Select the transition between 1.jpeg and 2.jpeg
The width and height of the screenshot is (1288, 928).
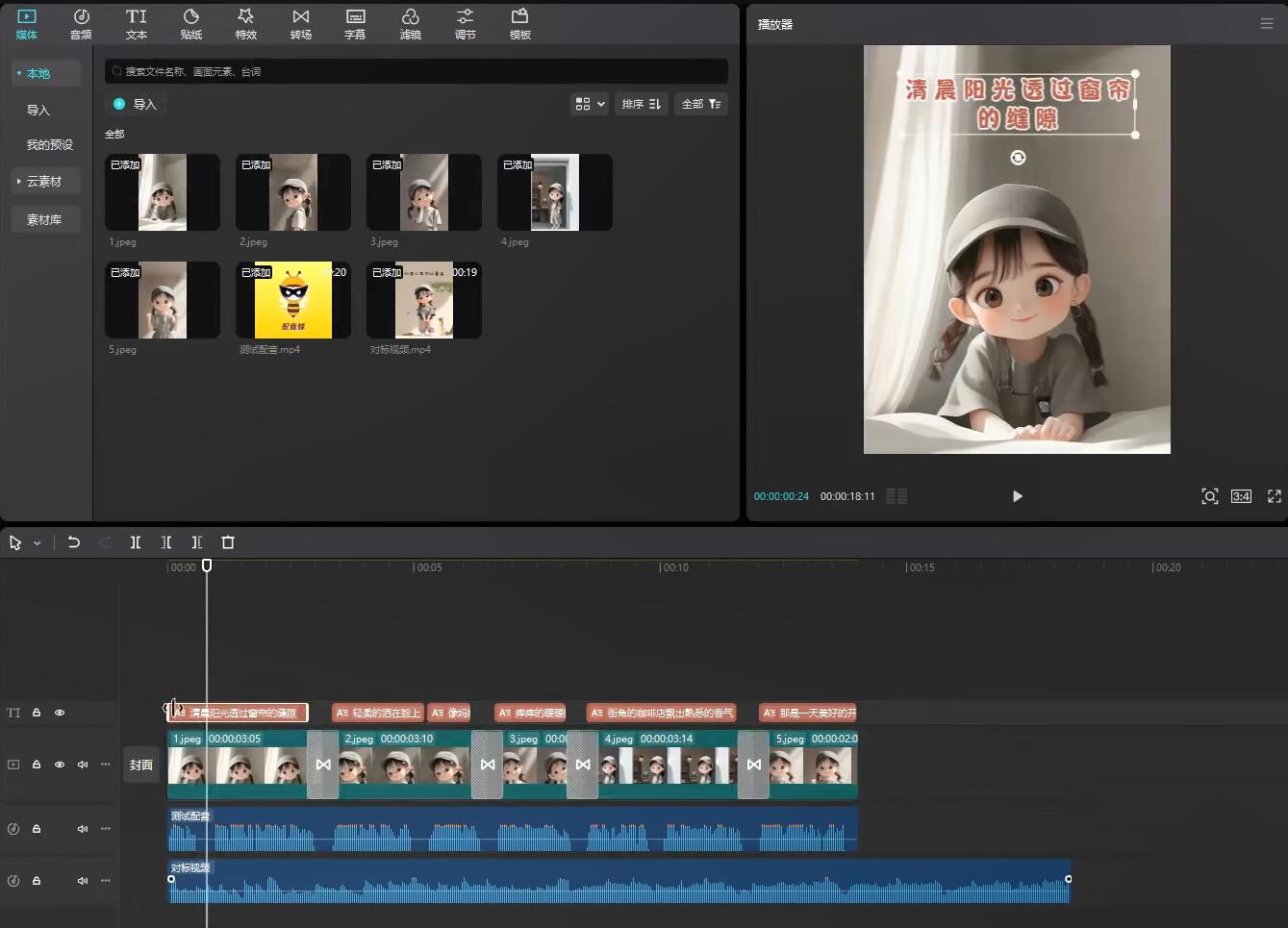pos(323,765)
